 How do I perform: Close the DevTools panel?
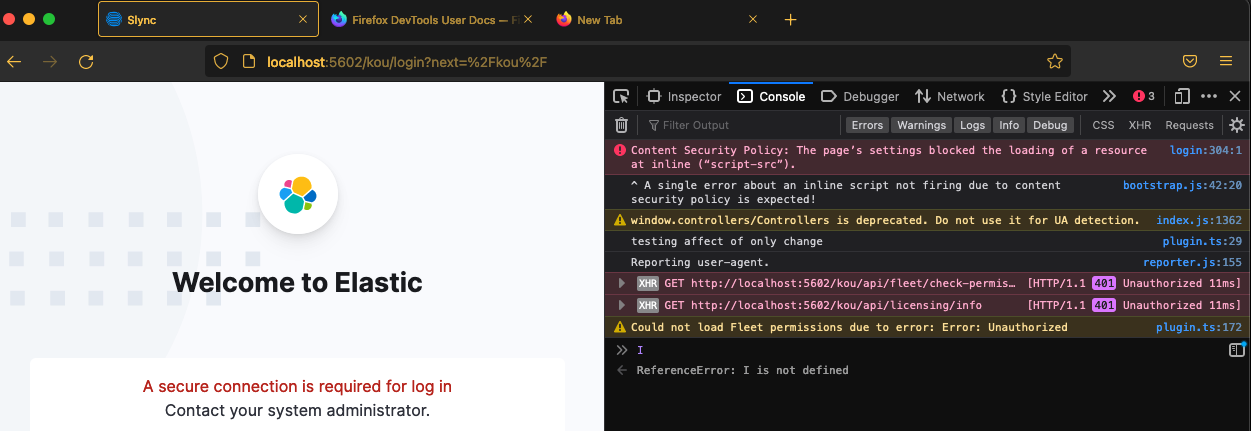tap(1235, 96)
